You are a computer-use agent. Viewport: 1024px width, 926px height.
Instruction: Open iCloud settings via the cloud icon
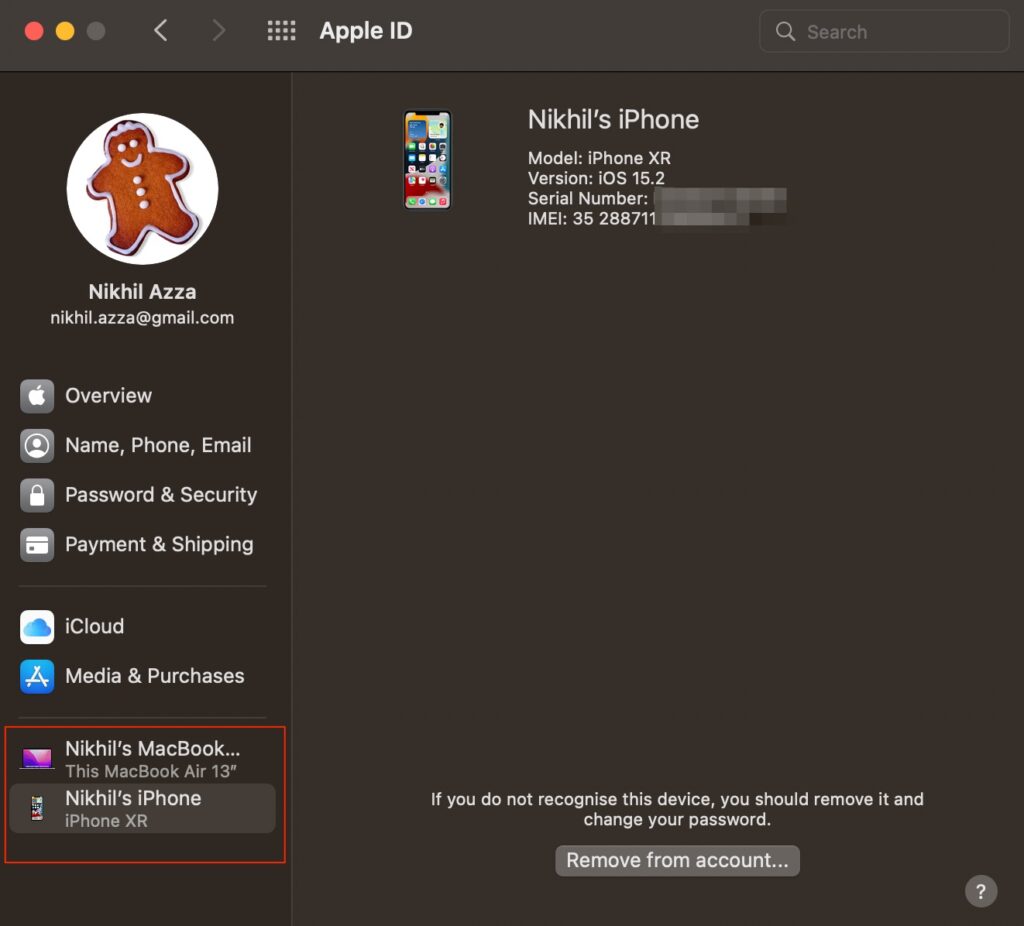click(x=36, y=627)
